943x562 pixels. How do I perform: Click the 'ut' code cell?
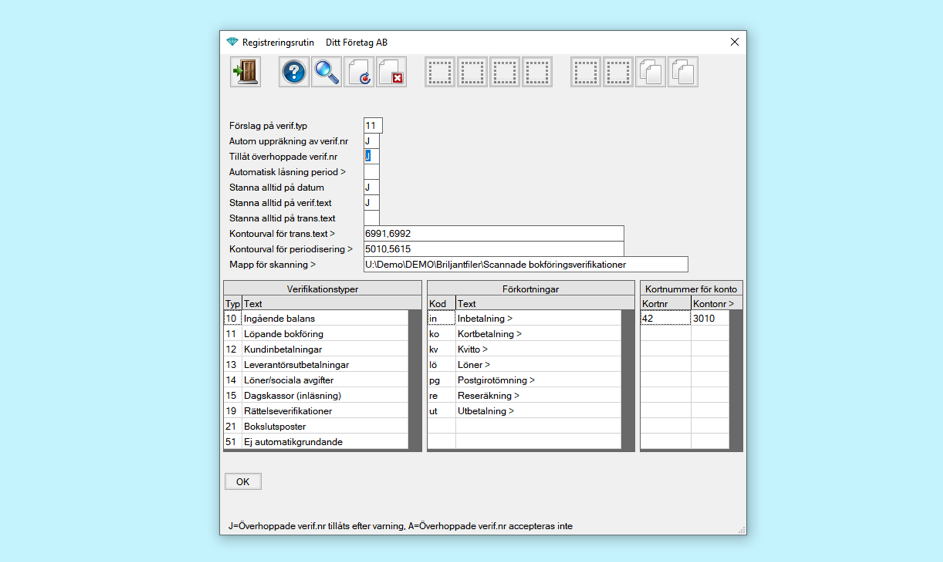(x=441, y=411)
